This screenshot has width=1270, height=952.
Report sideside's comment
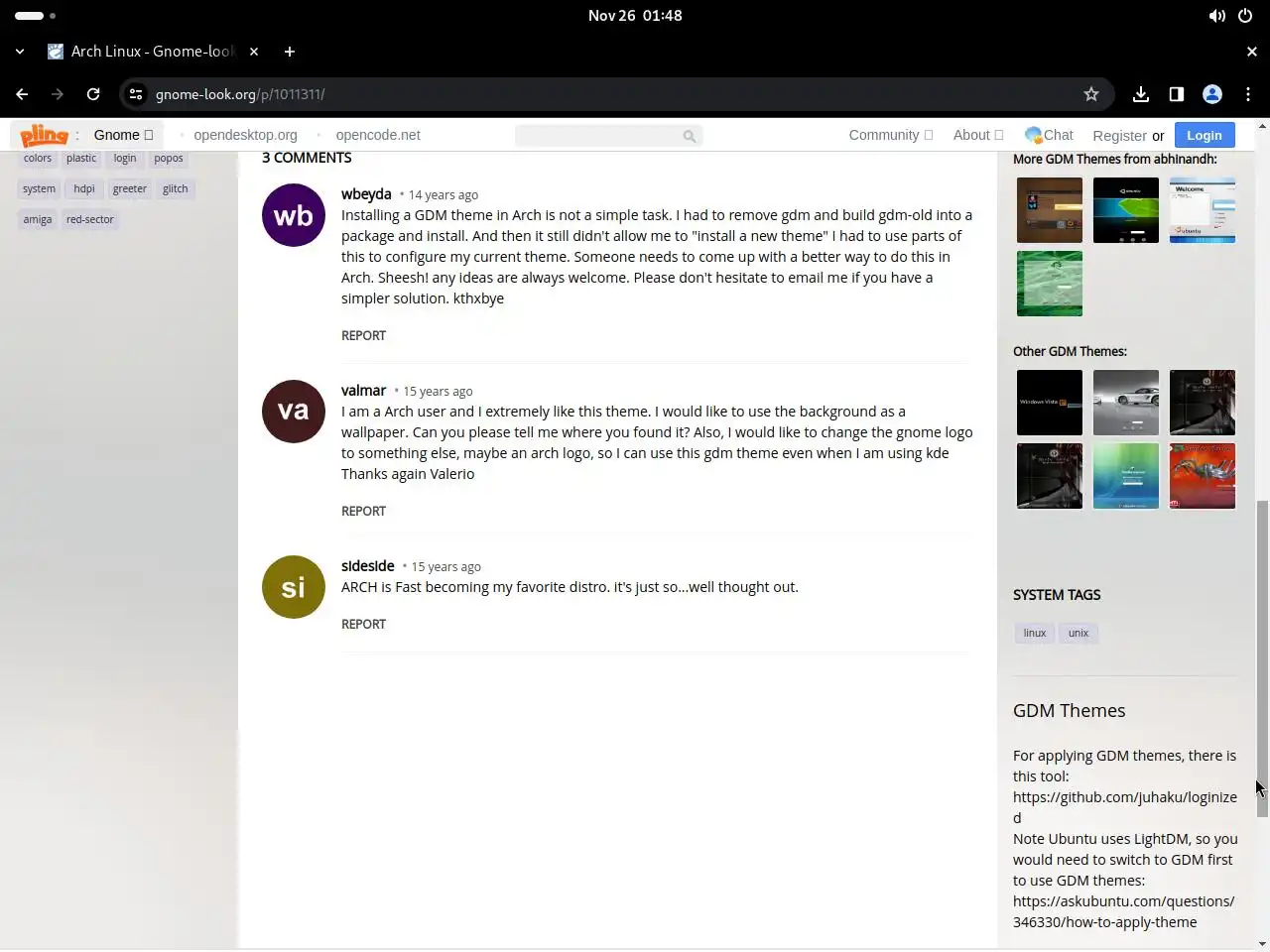[x=363, y=624]
